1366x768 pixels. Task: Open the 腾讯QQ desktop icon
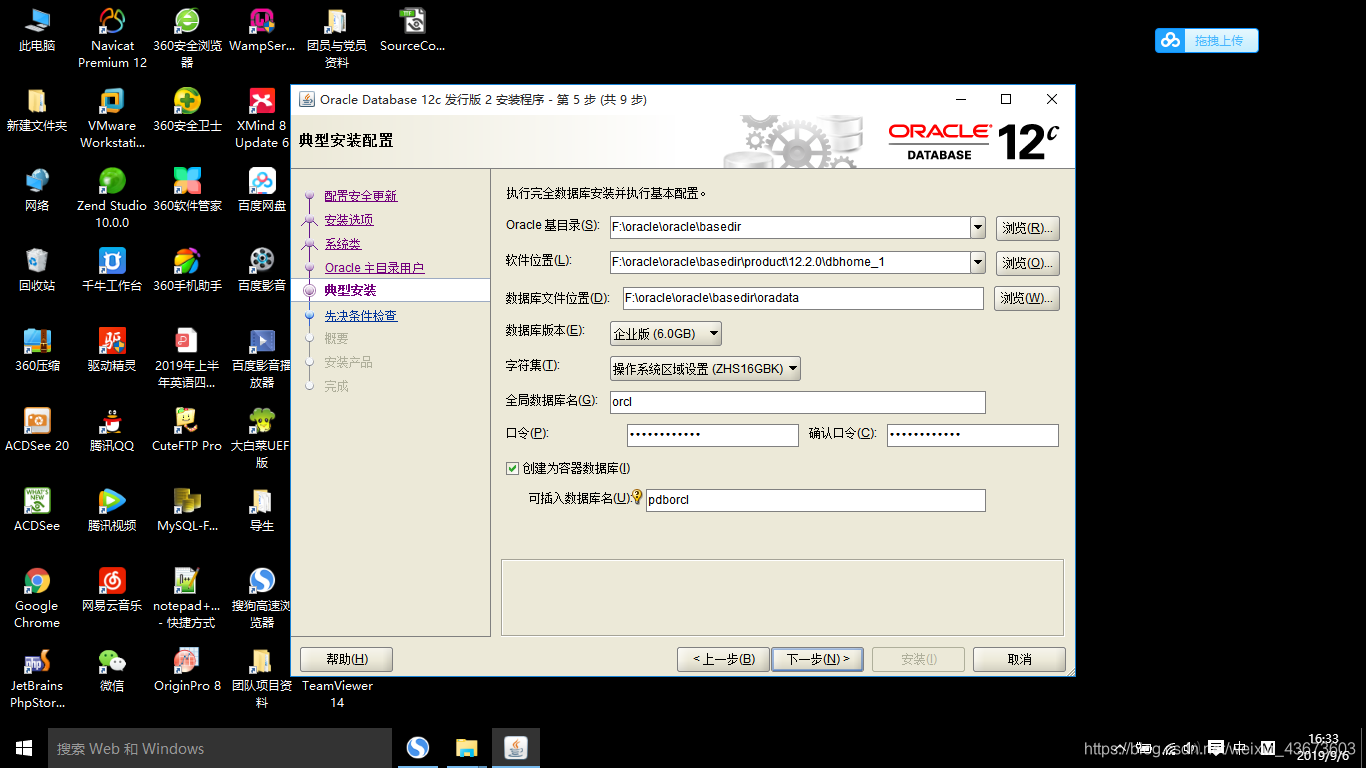click(112, 430)
